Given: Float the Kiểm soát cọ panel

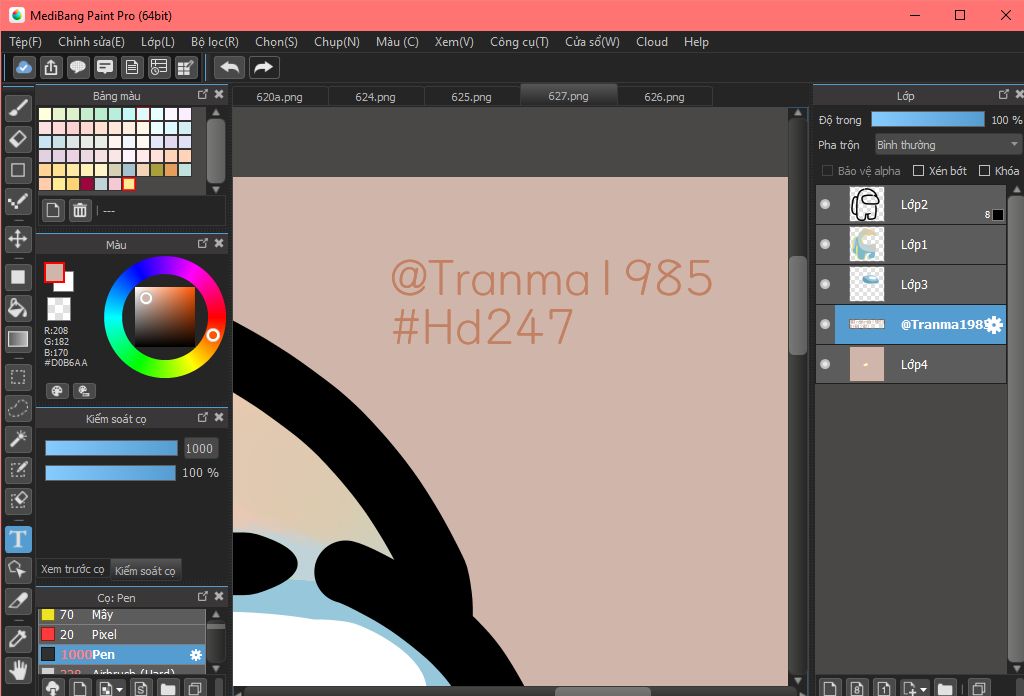Looking at the screenshot, I should point(202,417).
